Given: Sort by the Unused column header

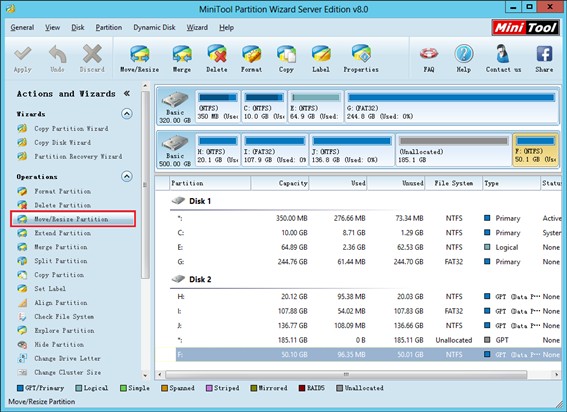Looking at the screenshot, I should pos(396,183).
